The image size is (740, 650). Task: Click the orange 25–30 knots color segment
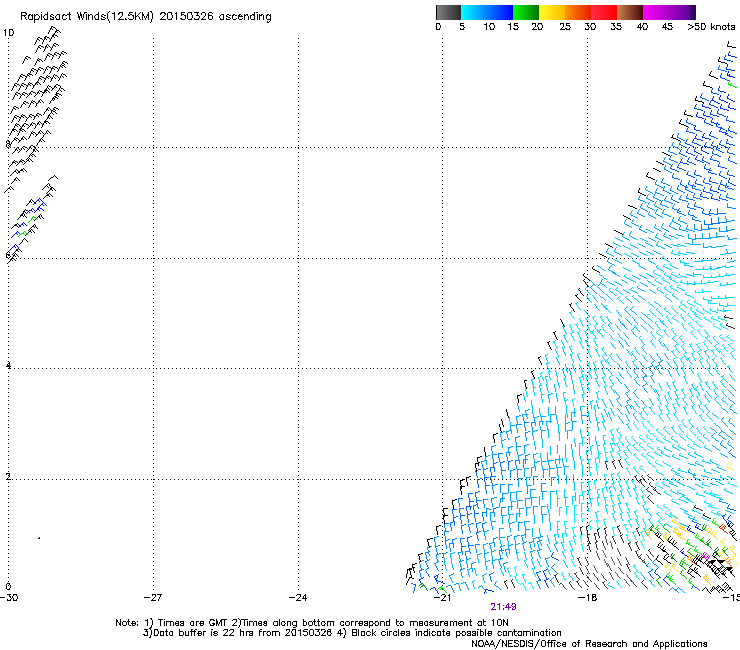point(578,12)
